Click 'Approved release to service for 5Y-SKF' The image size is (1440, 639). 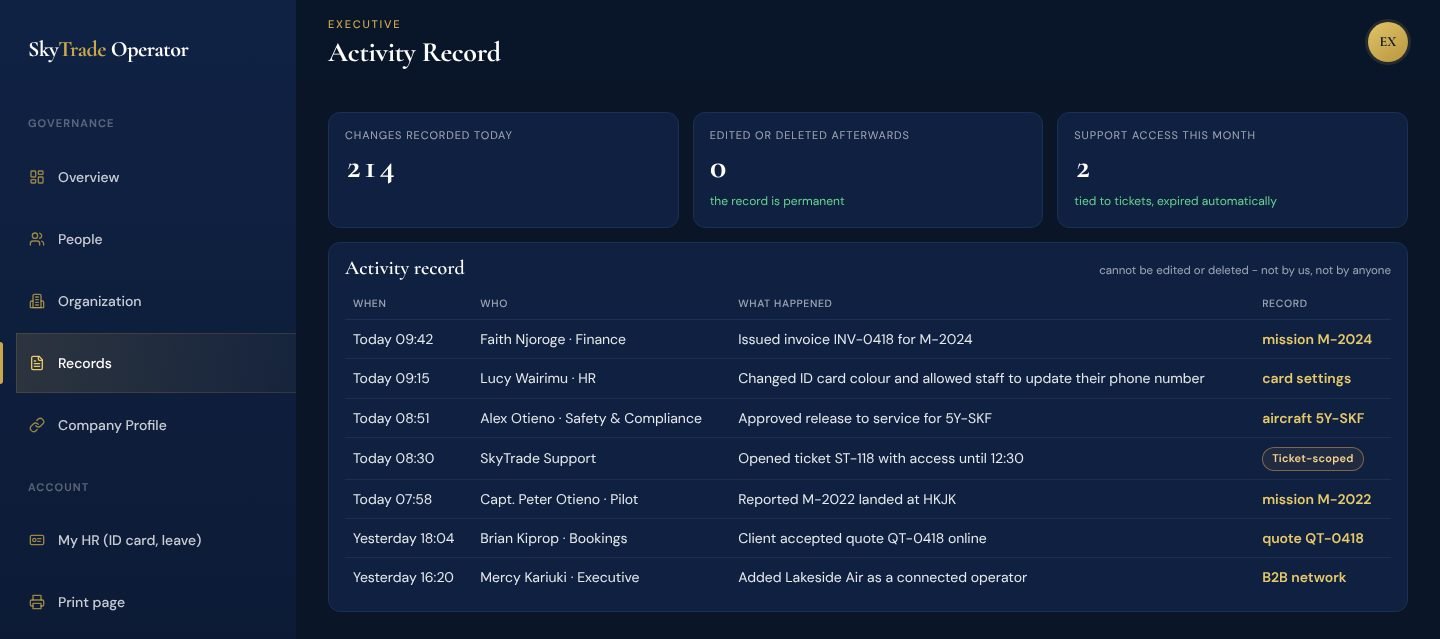pyautogui.click(x=865, y=418)
